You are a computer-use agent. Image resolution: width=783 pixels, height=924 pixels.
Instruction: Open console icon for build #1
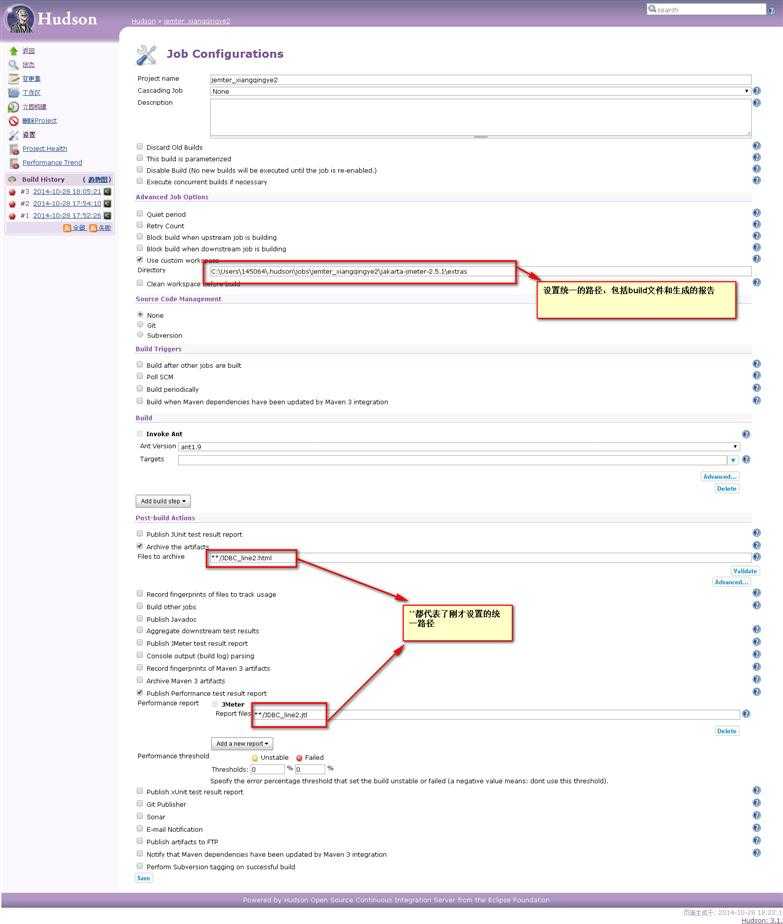107,215
